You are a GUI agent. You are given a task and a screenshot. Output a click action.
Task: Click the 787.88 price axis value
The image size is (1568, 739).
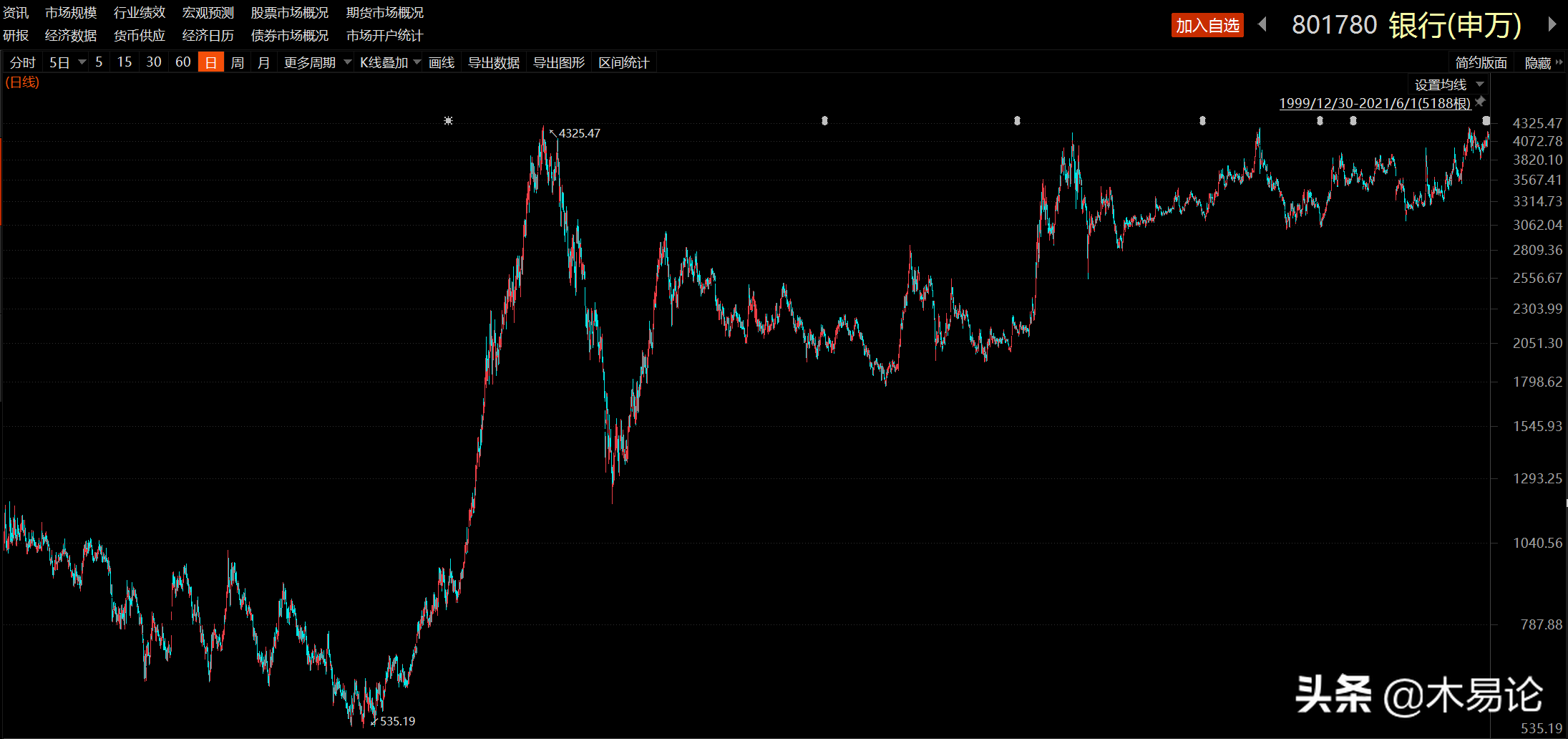pos(1542,624)
